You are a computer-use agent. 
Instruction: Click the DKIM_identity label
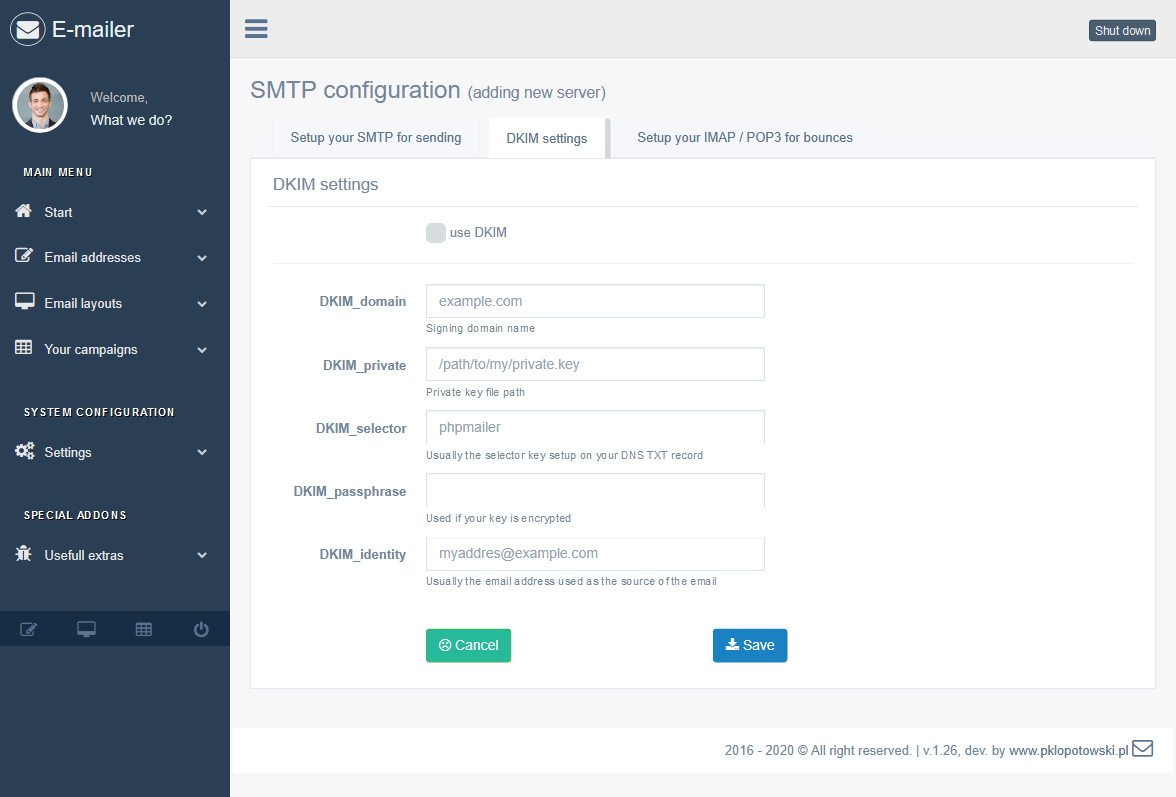pos(363,554)
